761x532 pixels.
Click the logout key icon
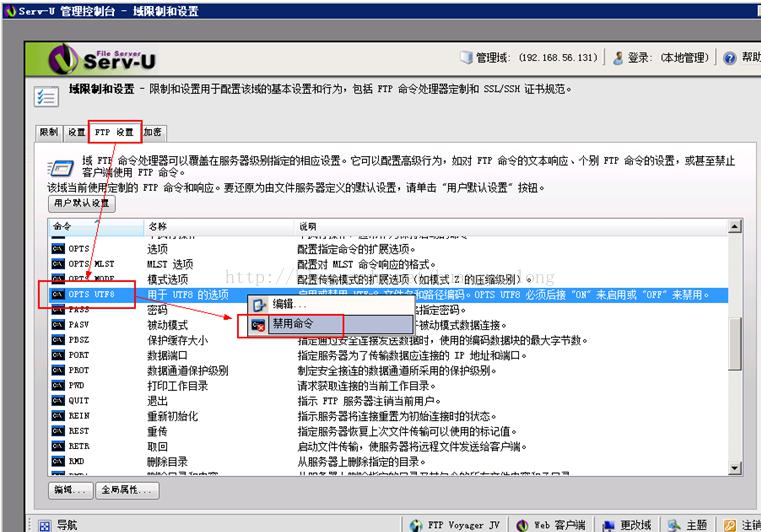coord(730,525)
